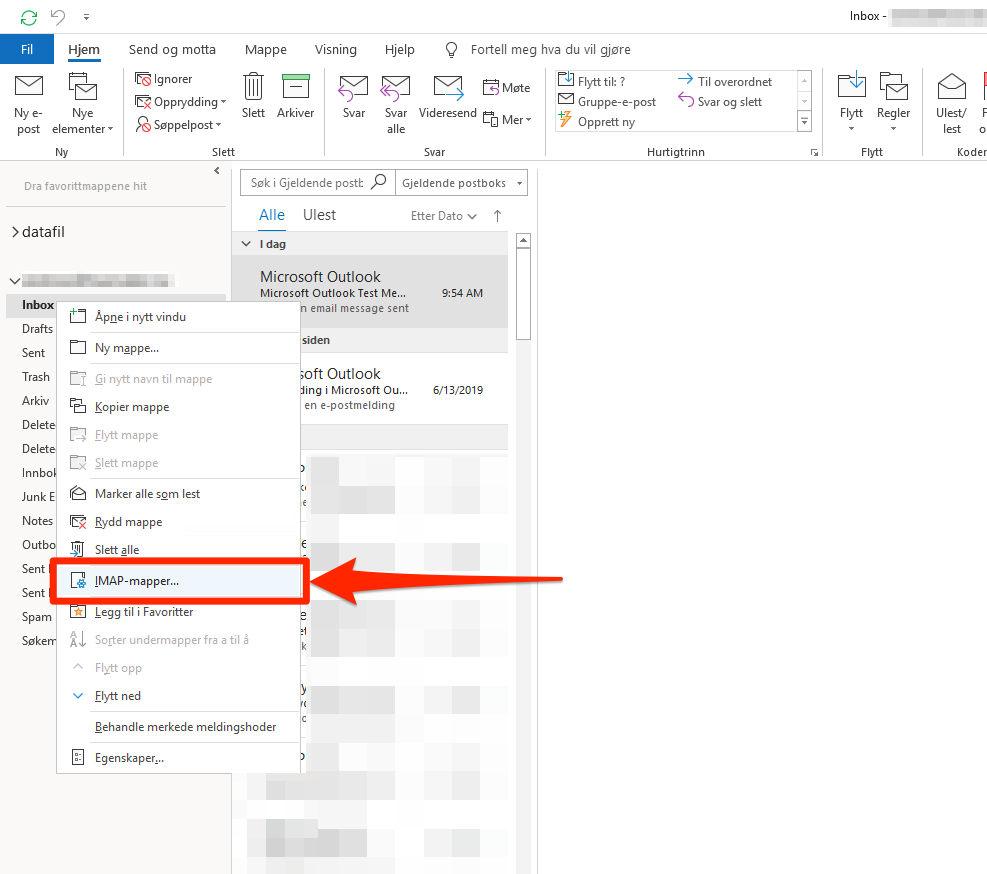
Task: Open Egenskaper... from context menu
Action: [x=178, y=758]
